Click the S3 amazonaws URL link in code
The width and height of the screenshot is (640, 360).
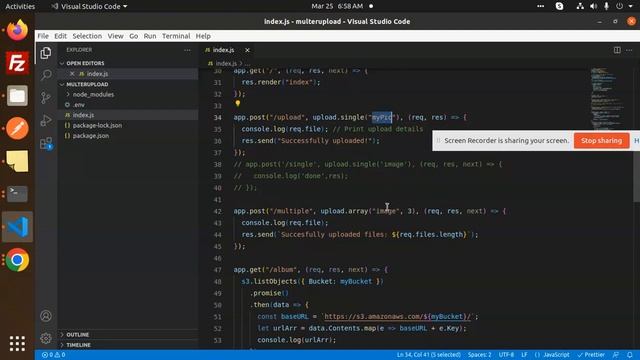(398, 316)
